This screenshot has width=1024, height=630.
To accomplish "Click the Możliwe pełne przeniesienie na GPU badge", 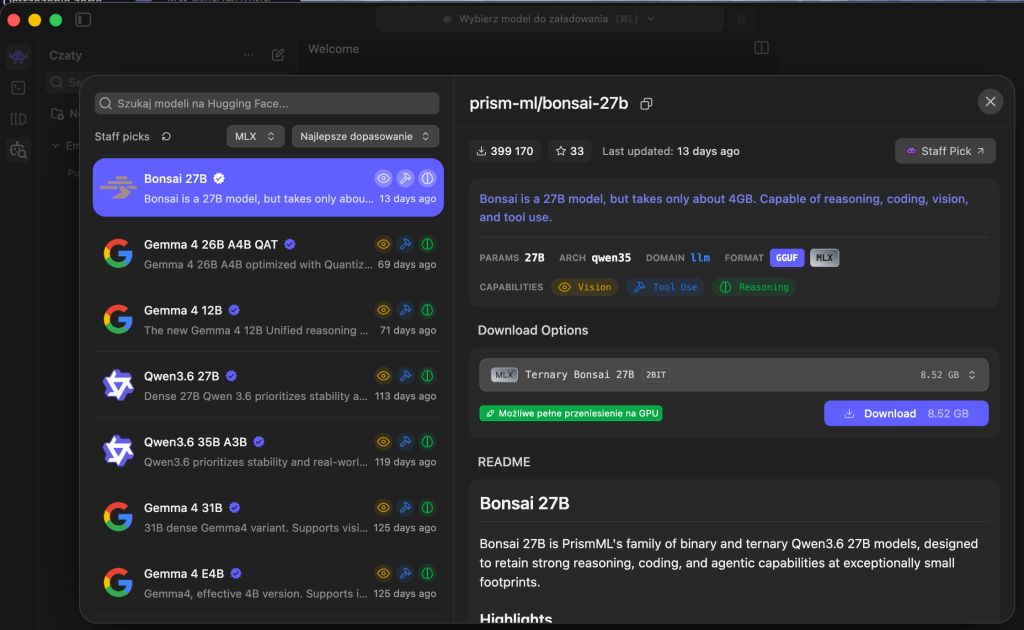I will [571, 413].
